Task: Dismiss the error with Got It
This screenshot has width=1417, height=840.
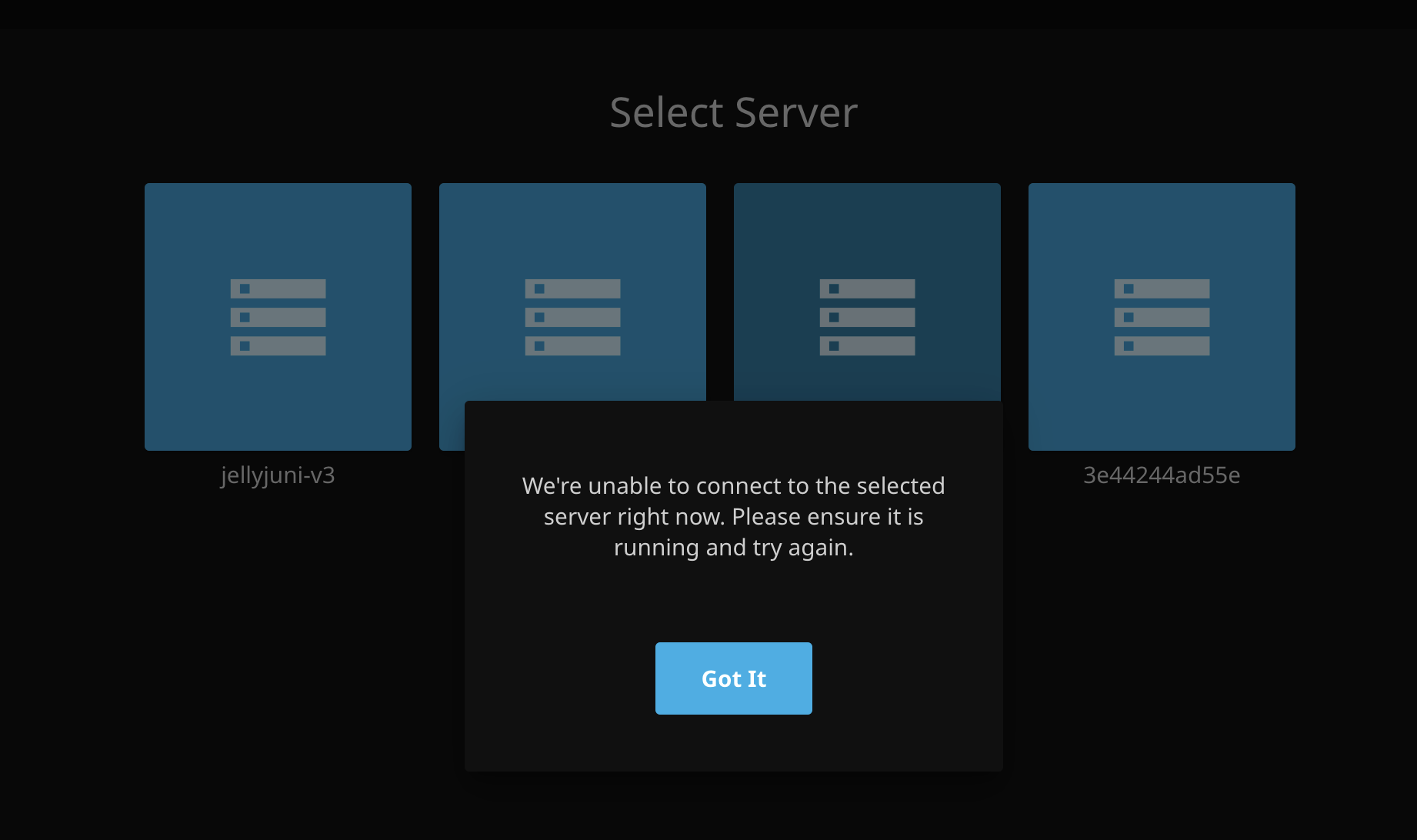Action: 734,678
